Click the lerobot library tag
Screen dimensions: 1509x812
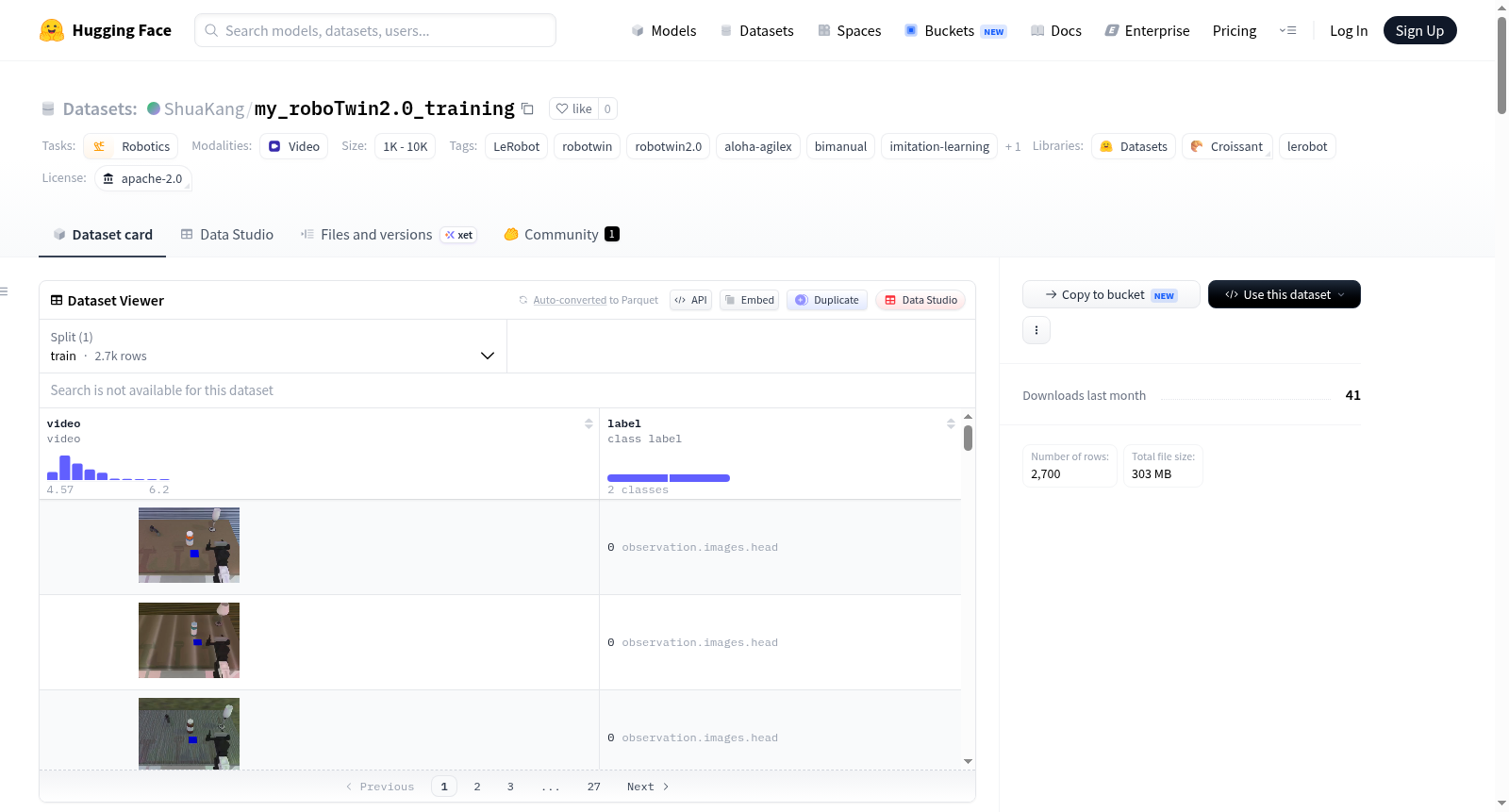point(1307,146)
